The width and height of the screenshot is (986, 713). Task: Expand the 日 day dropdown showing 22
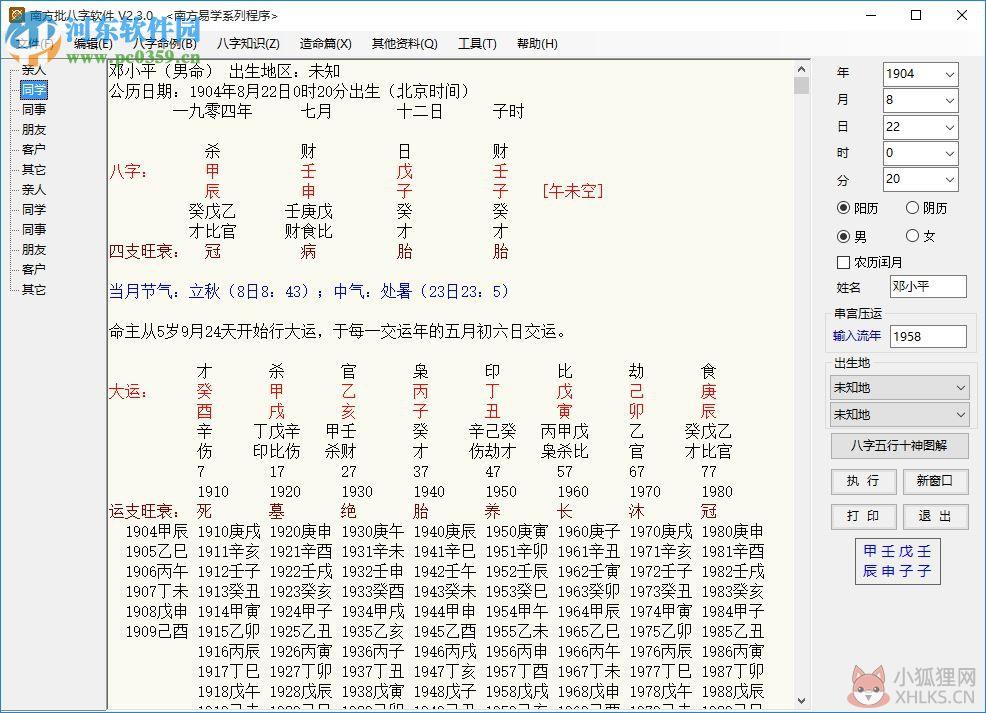pos(950,127)
